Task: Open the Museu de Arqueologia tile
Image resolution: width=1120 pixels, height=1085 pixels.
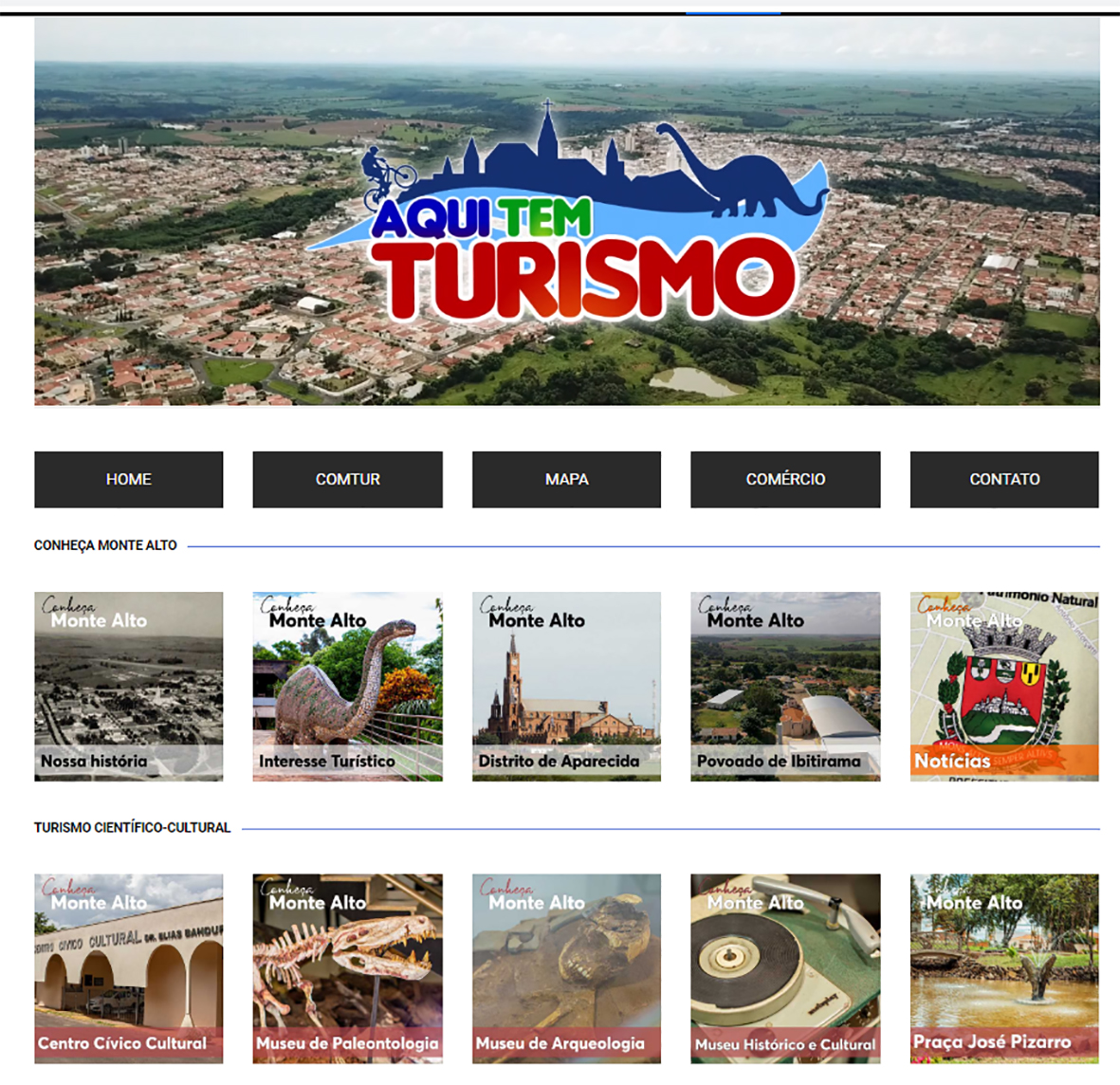Action: (x=566, y=968)
